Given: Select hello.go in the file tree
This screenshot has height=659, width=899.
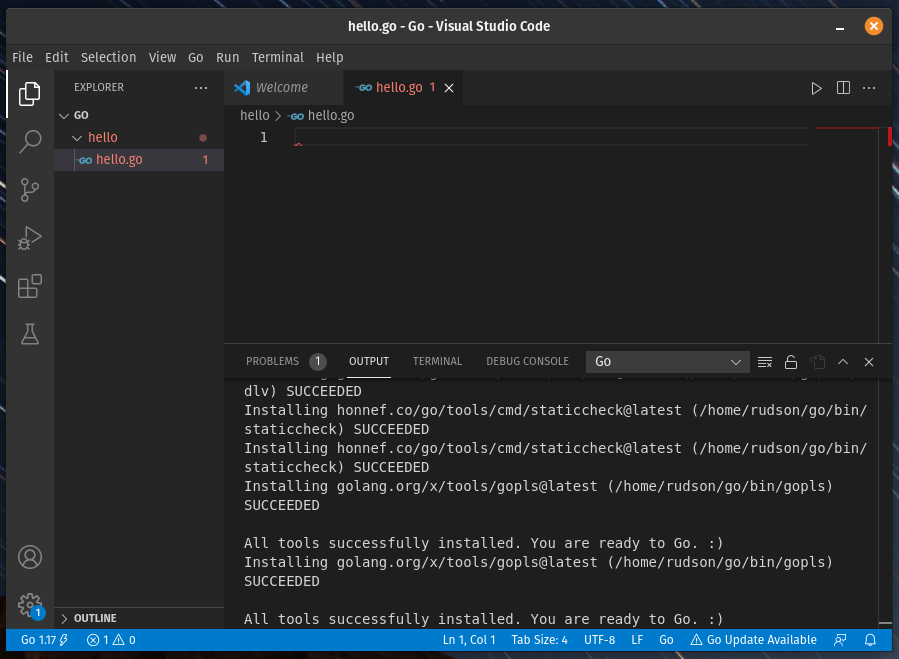Looking at the screenshot, I should [x=139, y=160].
